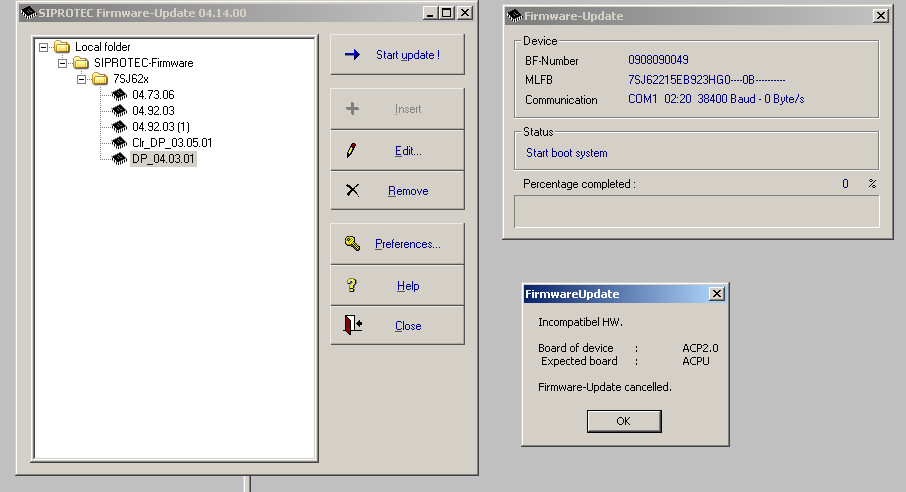Select the SIPROTEC-Firmware folder label
Screen dimensions: 906x492
(x=144, y=63)
